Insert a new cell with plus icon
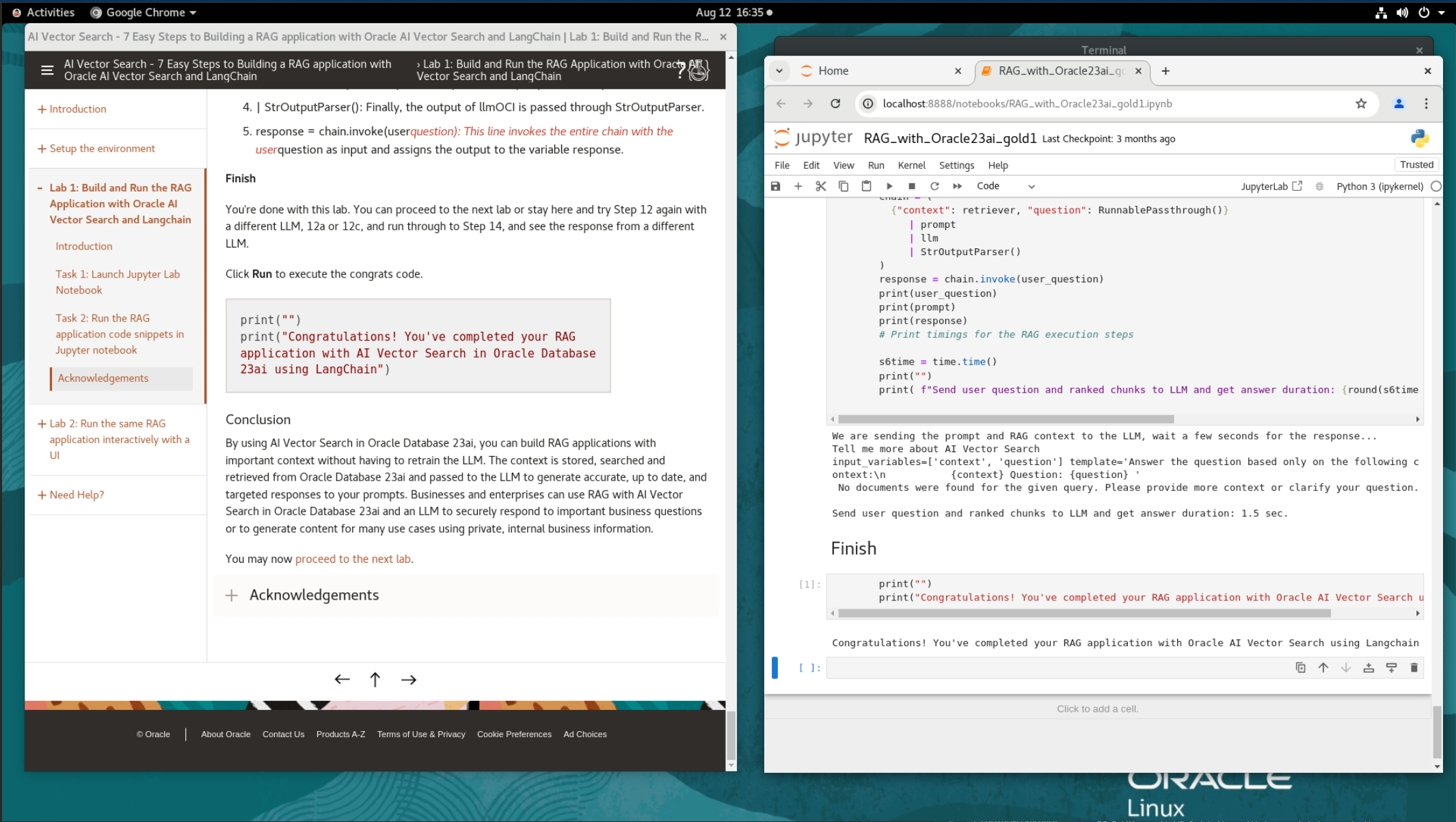Viewport: 1456px width, 822px height. point(798,186)
